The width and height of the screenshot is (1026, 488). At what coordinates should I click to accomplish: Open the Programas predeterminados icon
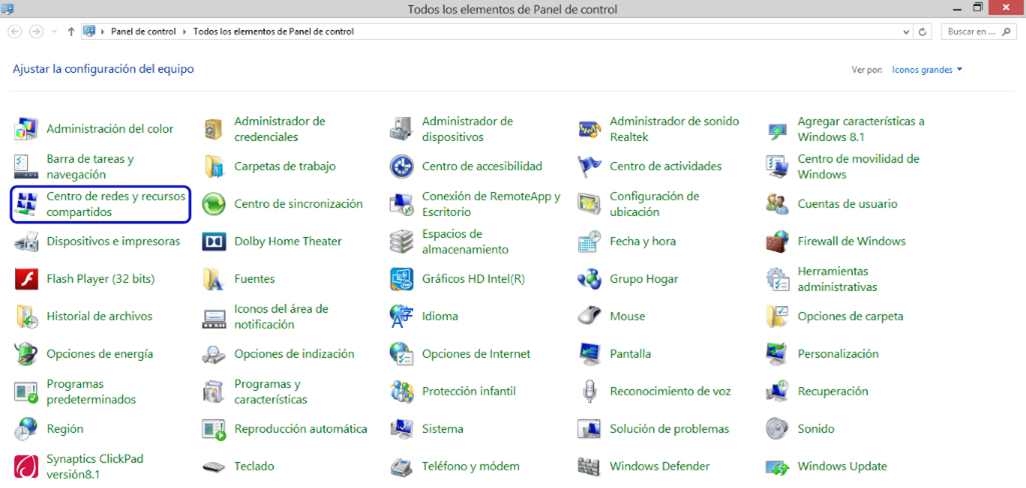(26, 391)
